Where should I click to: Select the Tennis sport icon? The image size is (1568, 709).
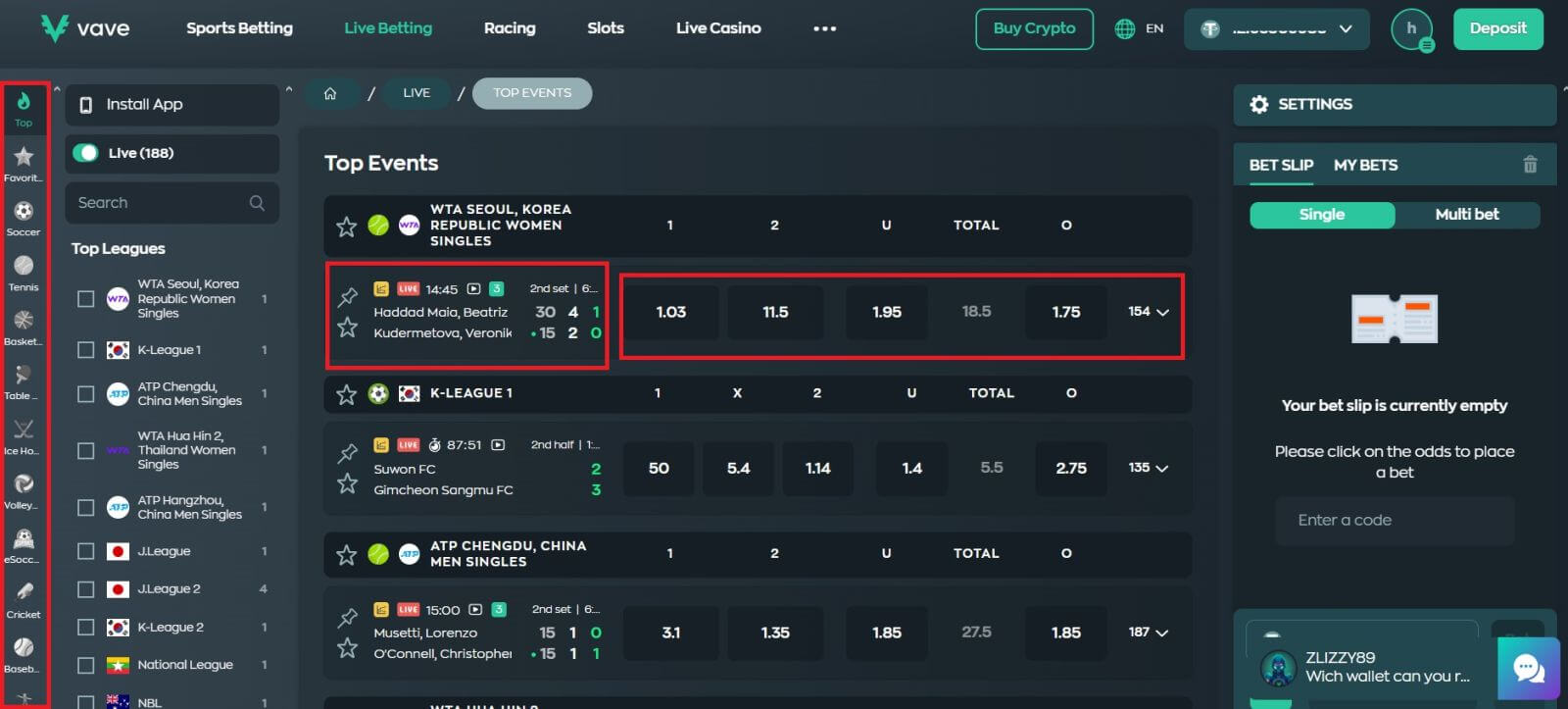(24, 272)
